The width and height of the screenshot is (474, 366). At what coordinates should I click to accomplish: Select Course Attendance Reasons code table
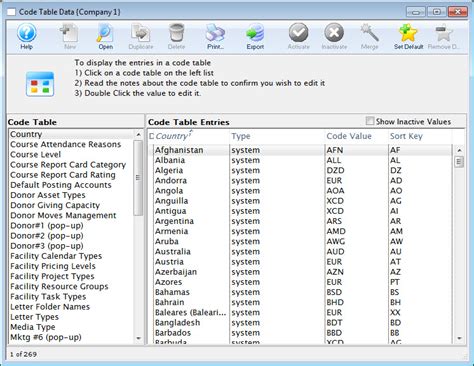click(71, 144)
